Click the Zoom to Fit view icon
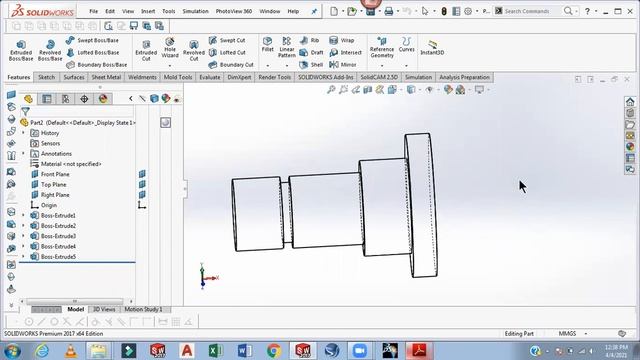The image size is (640, 360). (331, 89)
